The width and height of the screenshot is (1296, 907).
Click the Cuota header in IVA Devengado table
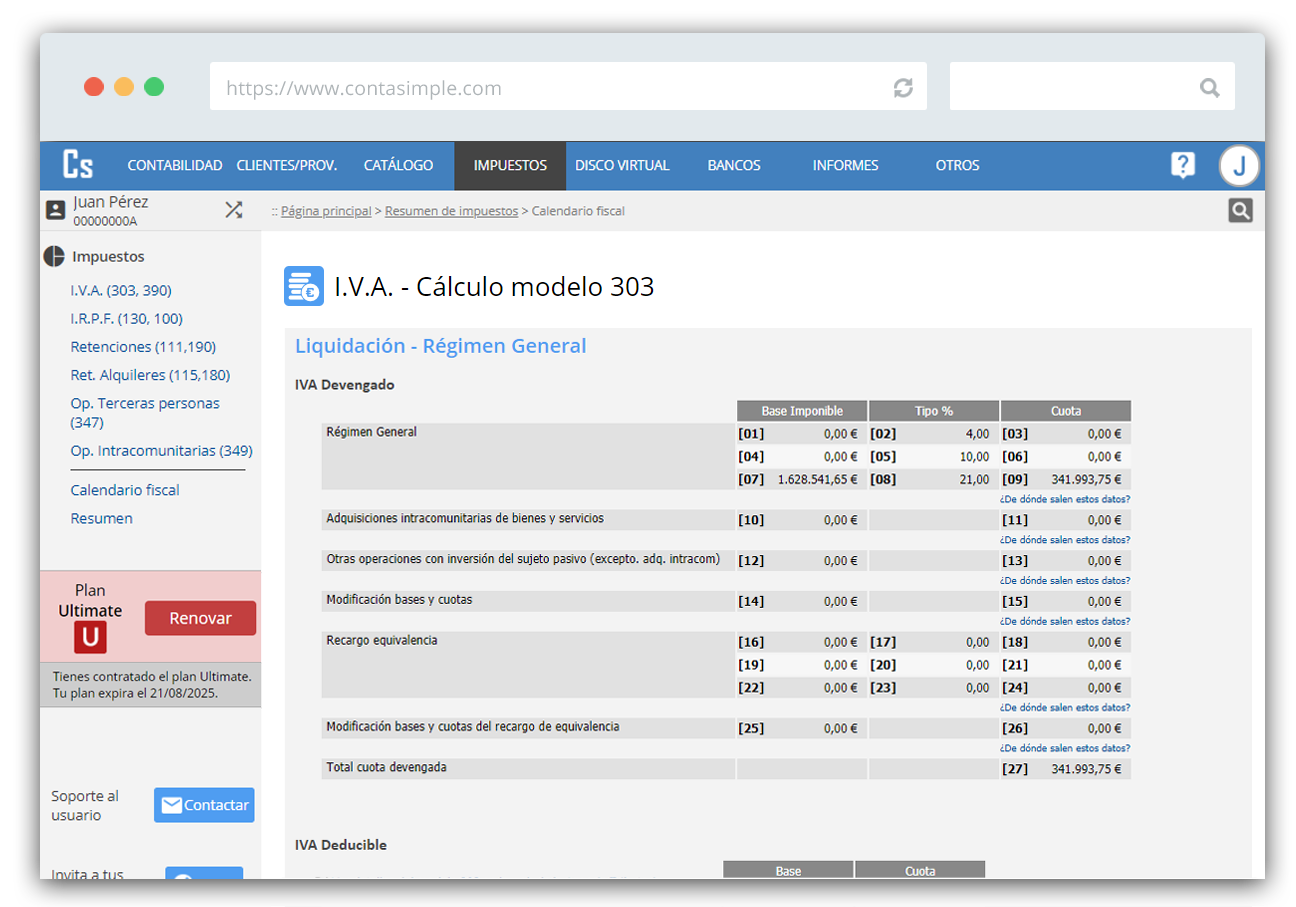1066,411
